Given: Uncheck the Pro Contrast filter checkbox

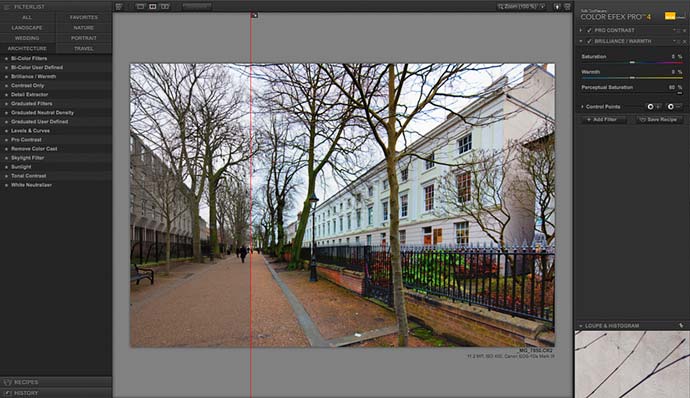Looking at the screenshot, I should pyautogui.click(x=589, y=30).
